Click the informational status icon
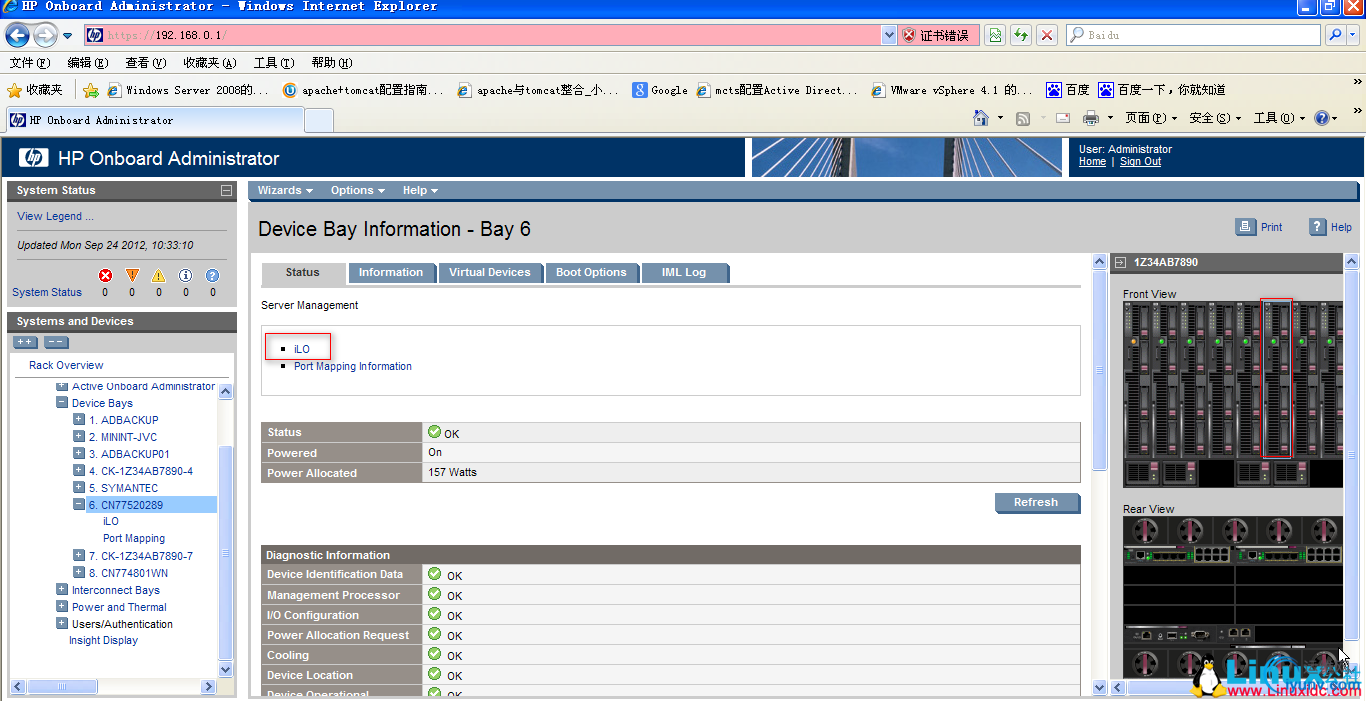Screen dimensions: 1366x701 (x=185, y=276)
